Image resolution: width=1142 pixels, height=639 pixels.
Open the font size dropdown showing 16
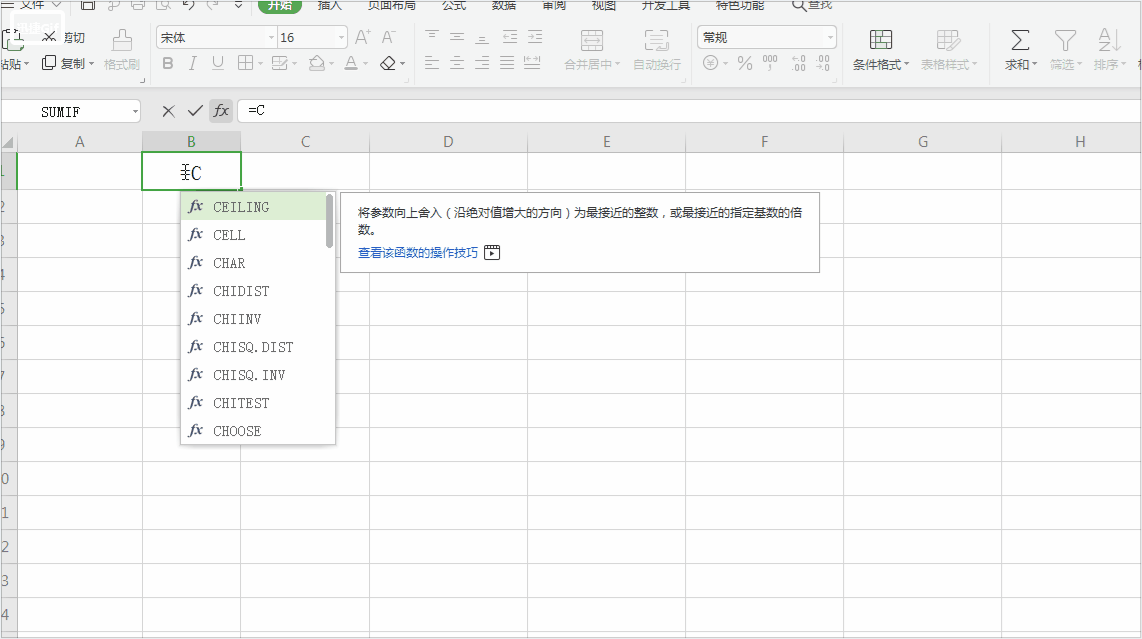coord(341,37)
